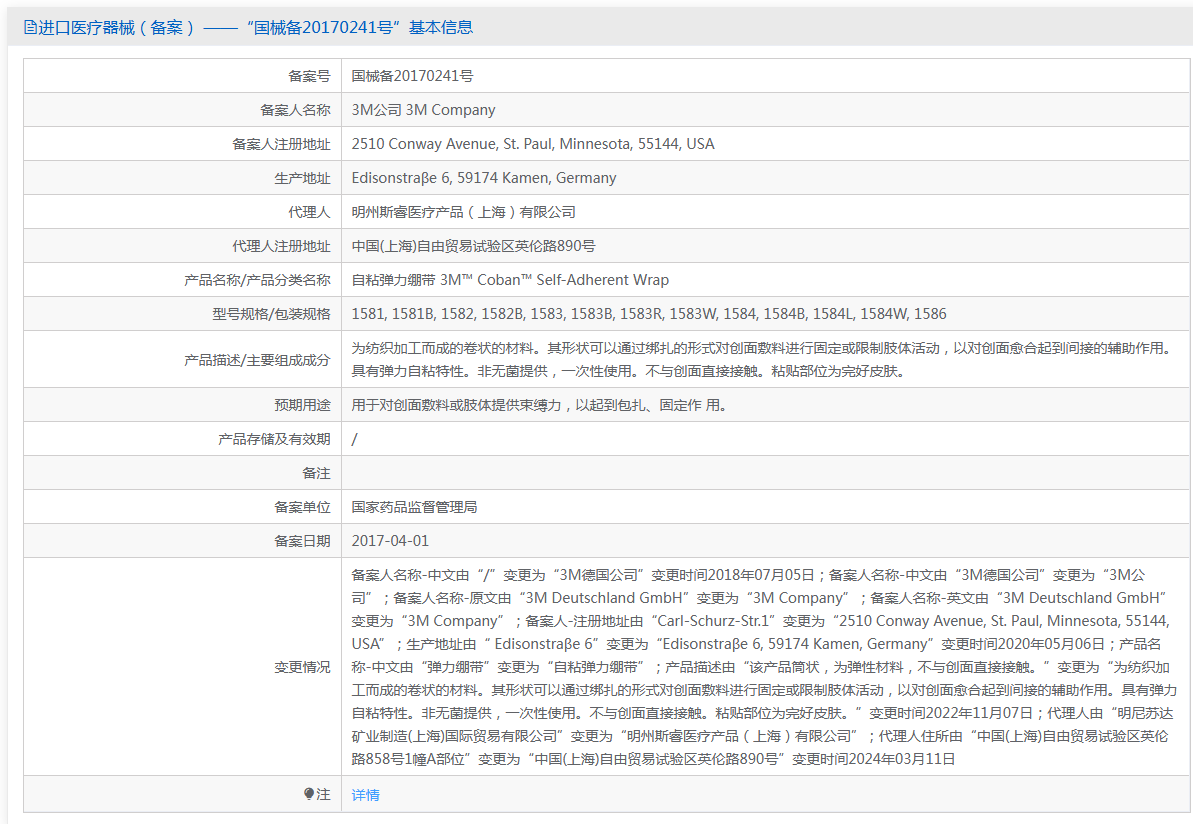Click the page title 进口医疗器械（备案）基本信息
This screenshot has height=824, width=1193.
249,28
